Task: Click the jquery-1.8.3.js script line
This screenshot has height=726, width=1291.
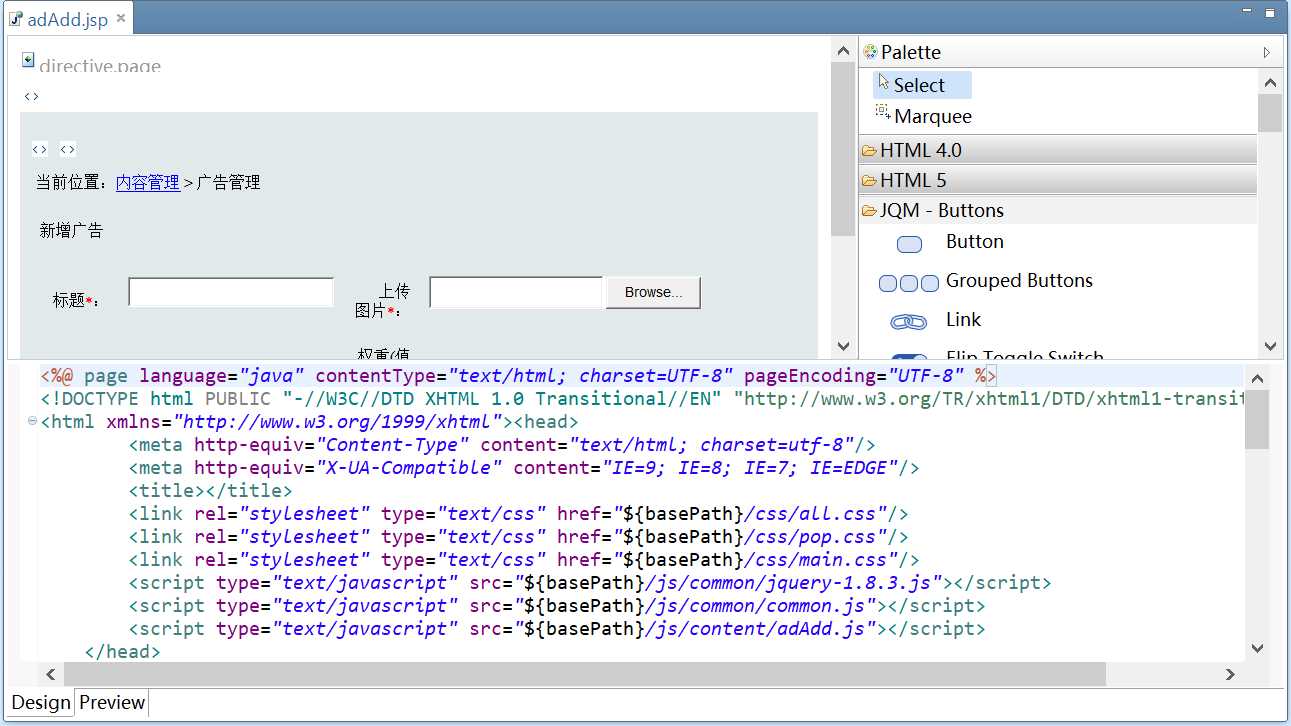Action: (590, 582)
